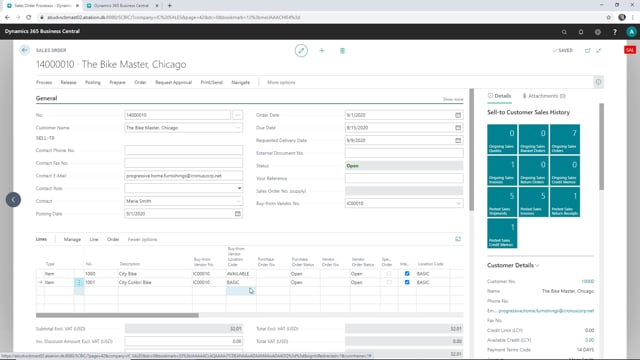Open the Navigate menu
The width and height of the screenshot is (640, 360).
[x=240, y=82]
